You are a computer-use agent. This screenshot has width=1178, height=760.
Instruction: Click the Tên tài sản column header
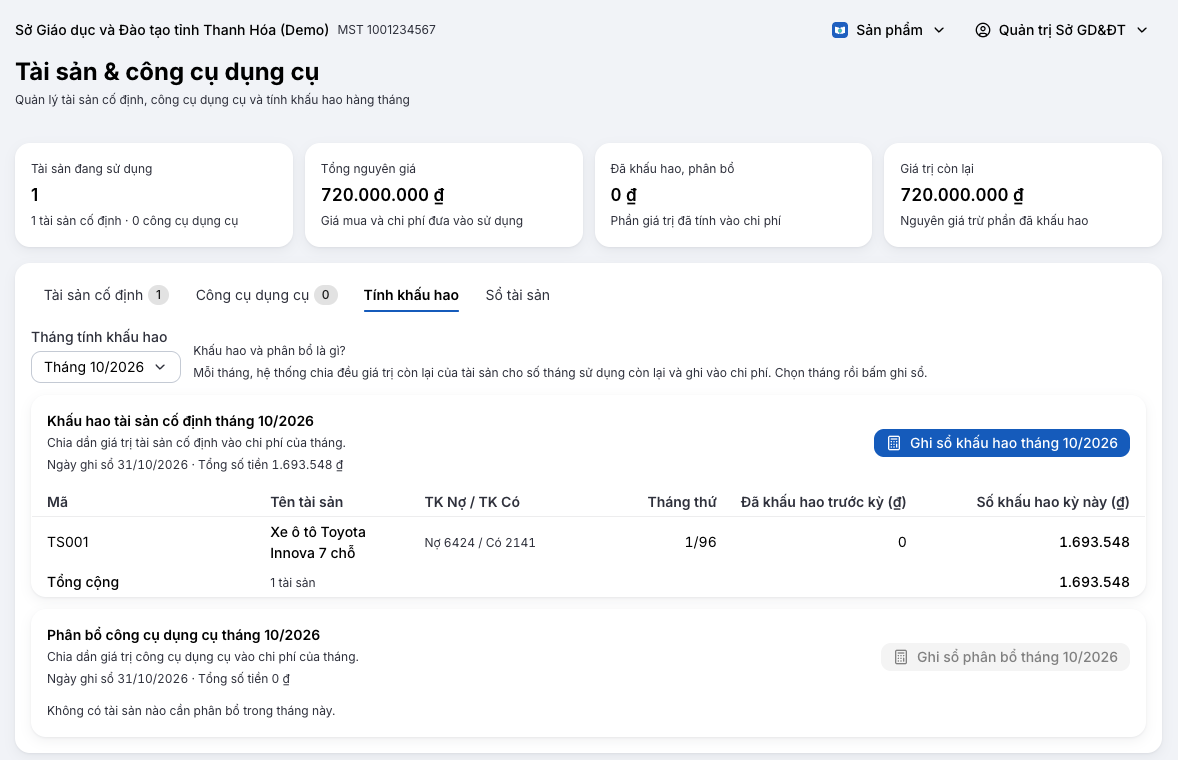click(x=307, y=502)
